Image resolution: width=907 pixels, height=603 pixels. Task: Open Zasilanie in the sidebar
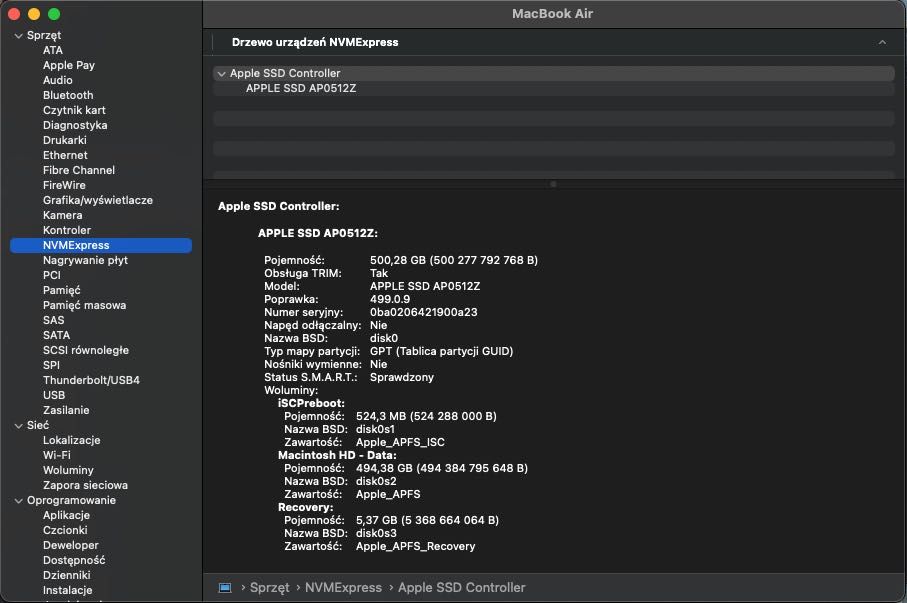pos(66,411)
